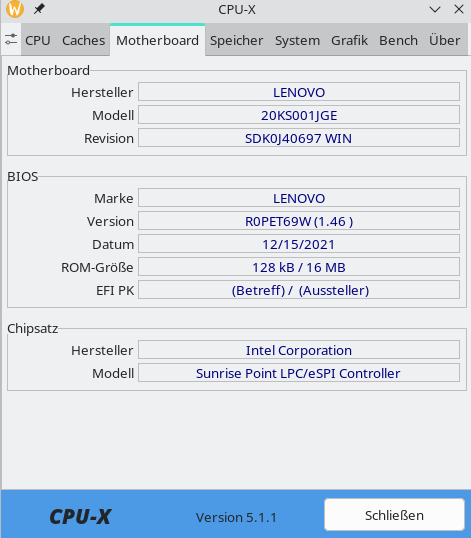The height and width of the screenshot is (538, 471).
Task: Select BIOS date 12/15/2021
Action: 299,244
